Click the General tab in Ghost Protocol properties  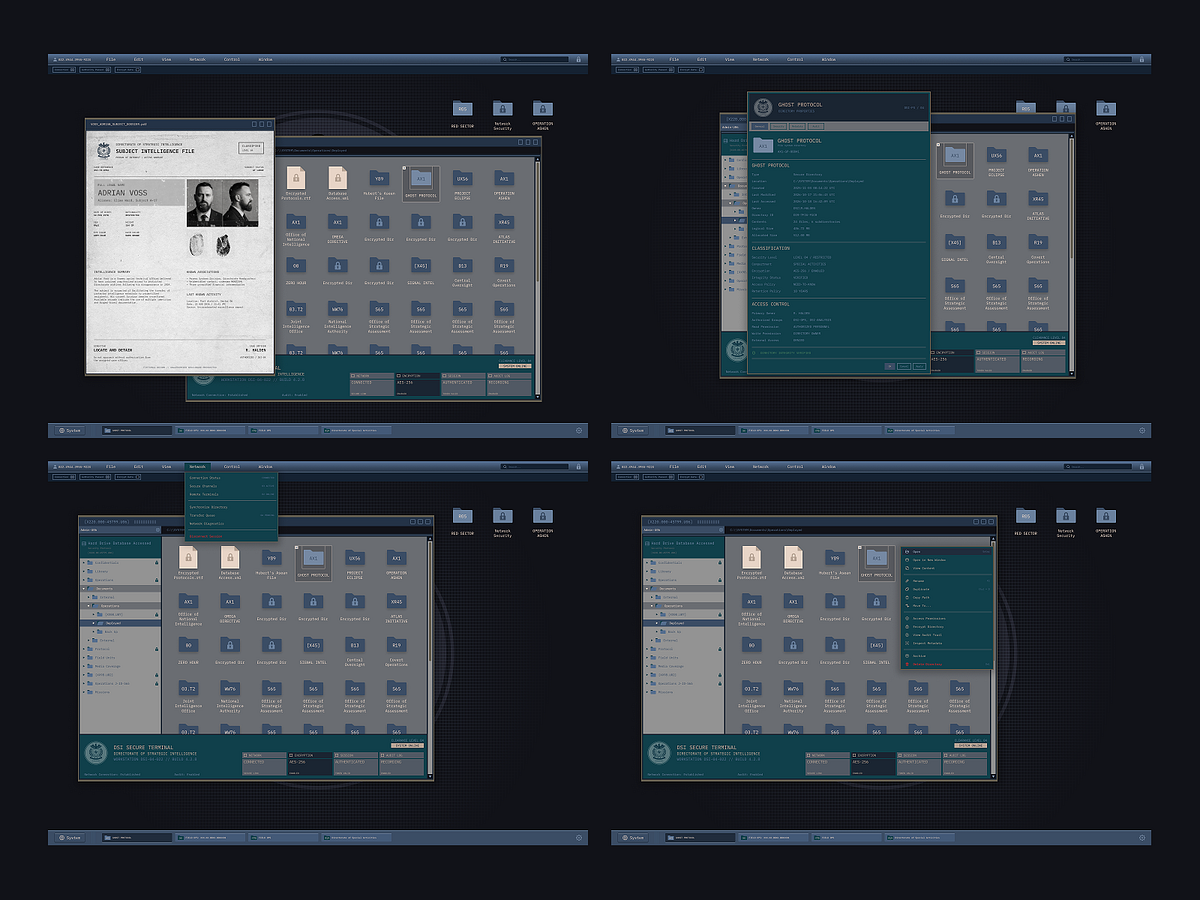(x=760, y=126)
